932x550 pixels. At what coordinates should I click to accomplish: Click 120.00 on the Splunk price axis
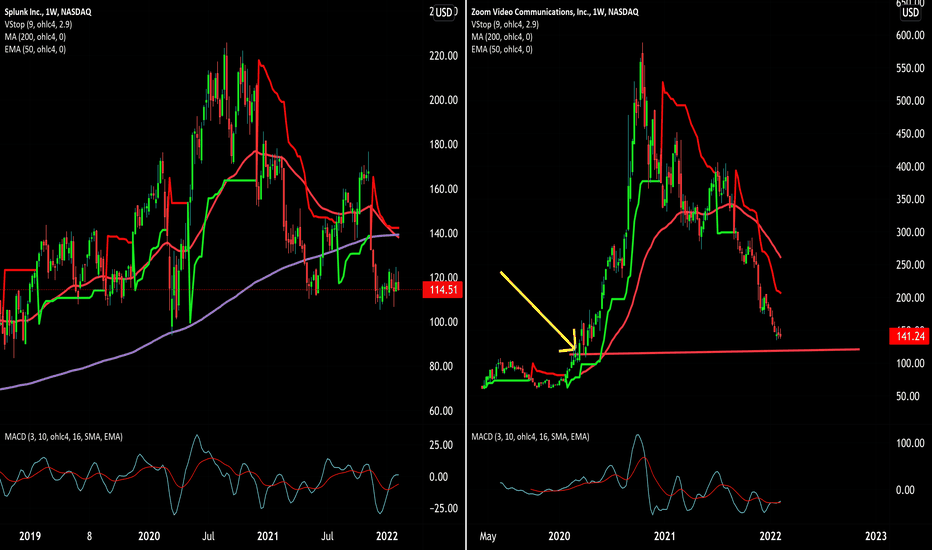(x=443, y=277)
